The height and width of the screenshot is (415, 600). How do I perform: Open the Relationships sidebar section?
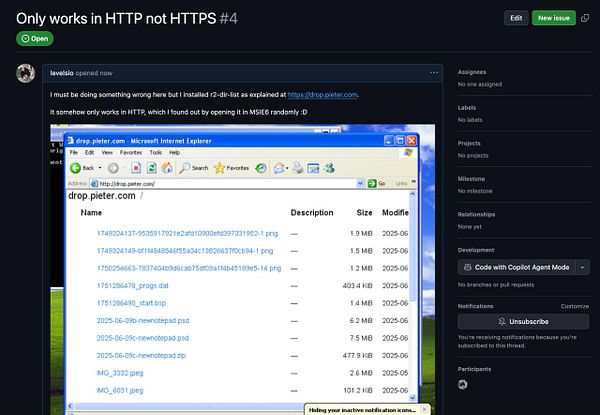(x=476, y=214)
